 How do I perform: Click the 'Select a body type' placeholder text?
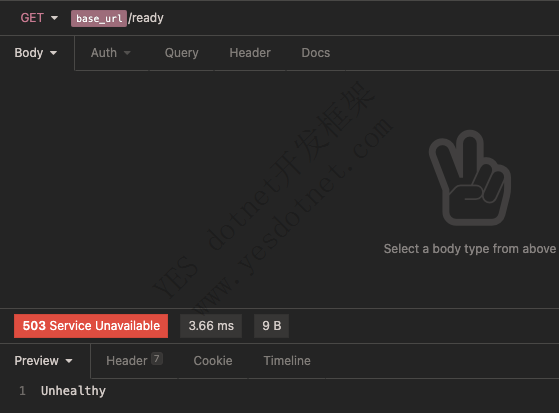click(470, 249)
